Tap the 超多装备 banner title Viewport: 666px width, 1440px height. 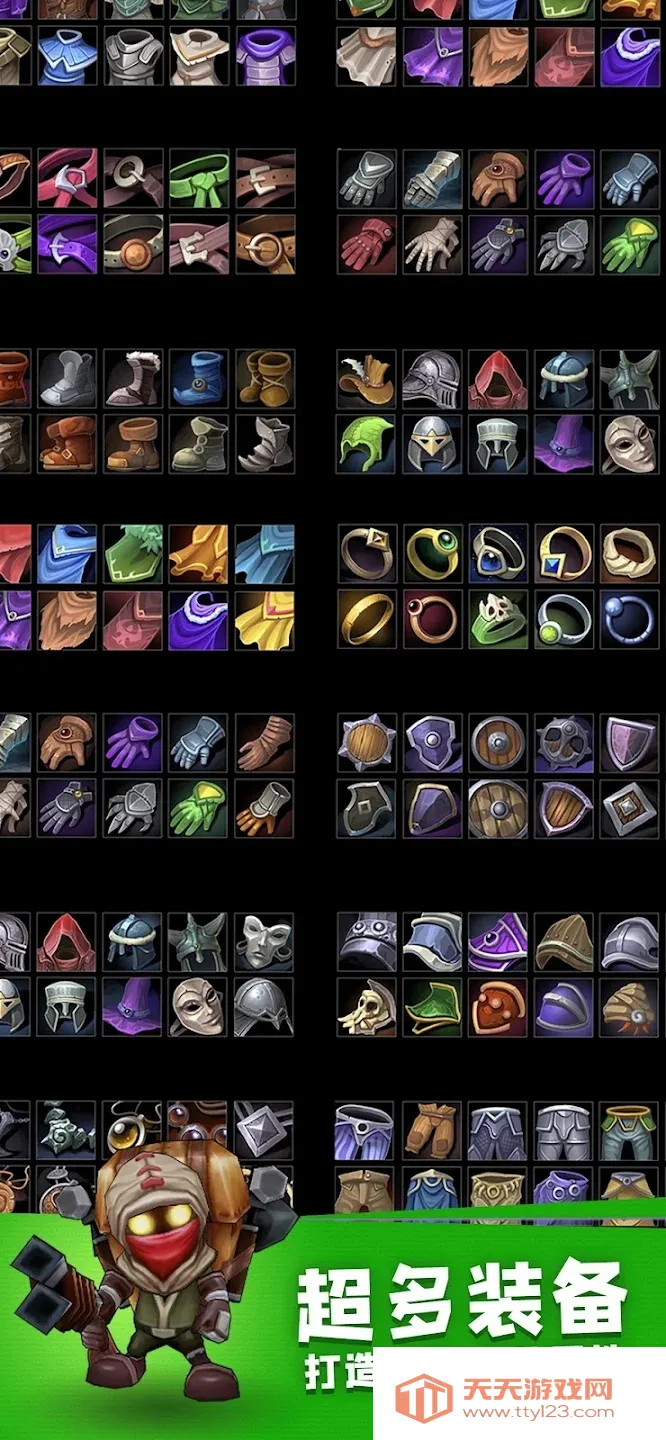461,1301
